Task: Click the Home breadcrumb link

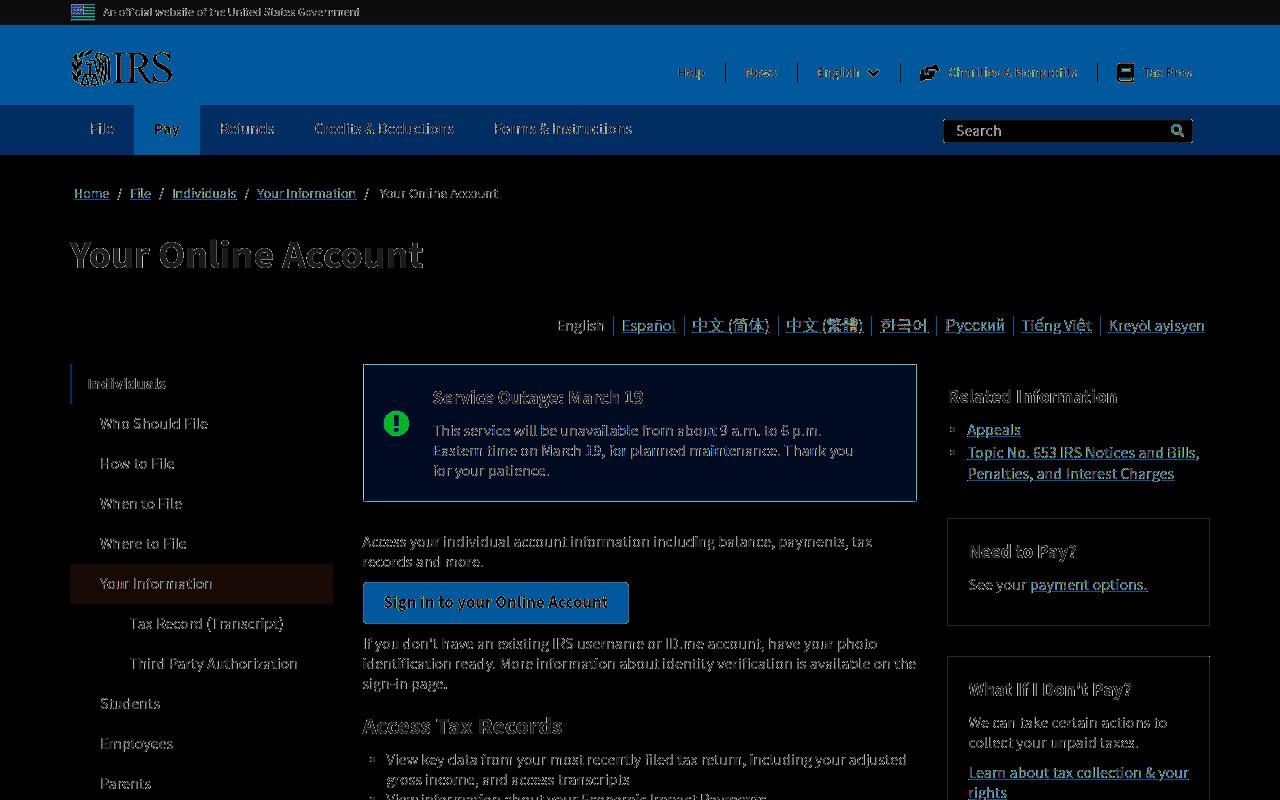Action: pos(92,193)
